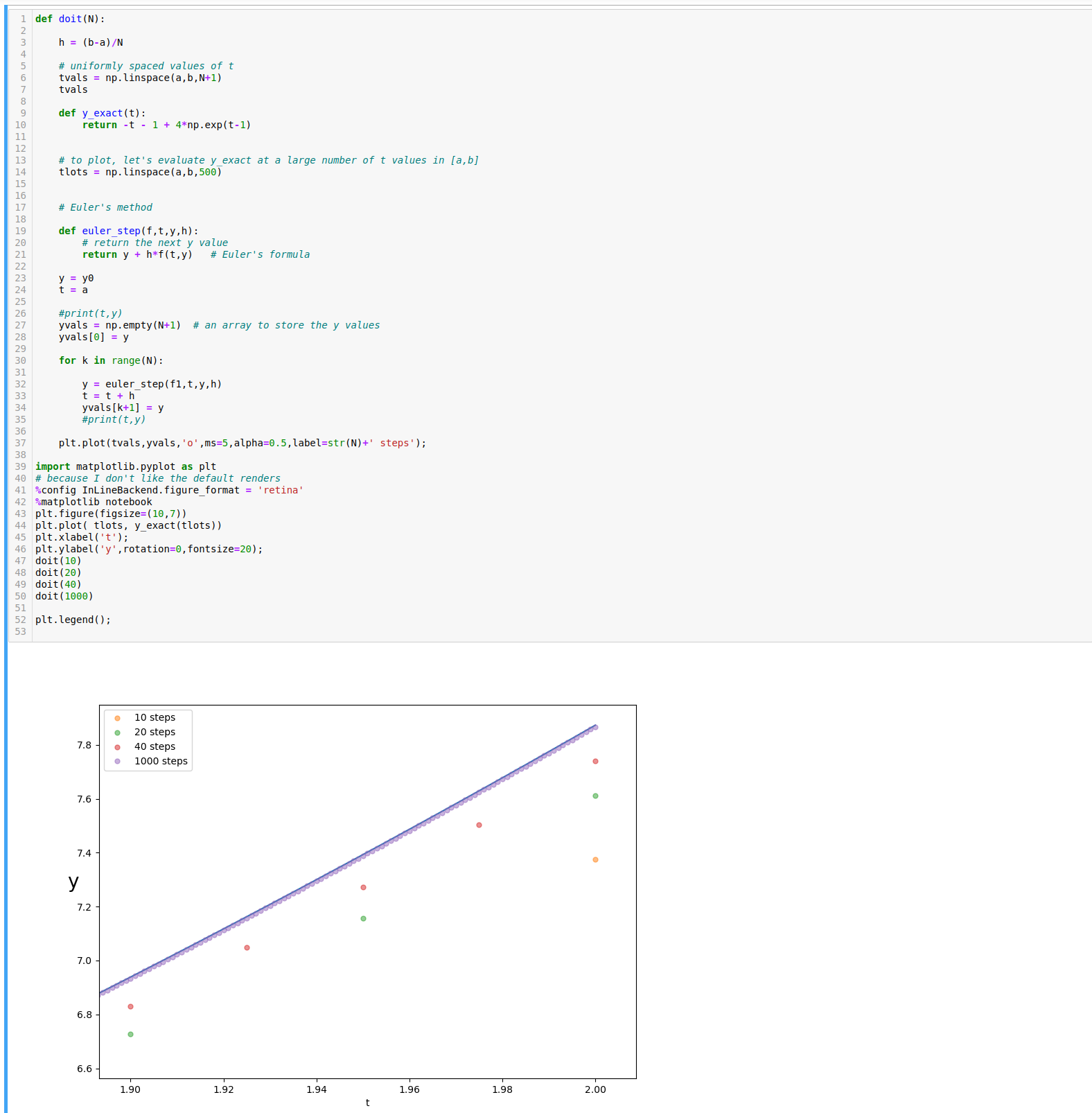The height and width of the screenshot is (1113, 1092).
Task: Click the y-axis tick label '7.0'
Action: pos(84,961)
